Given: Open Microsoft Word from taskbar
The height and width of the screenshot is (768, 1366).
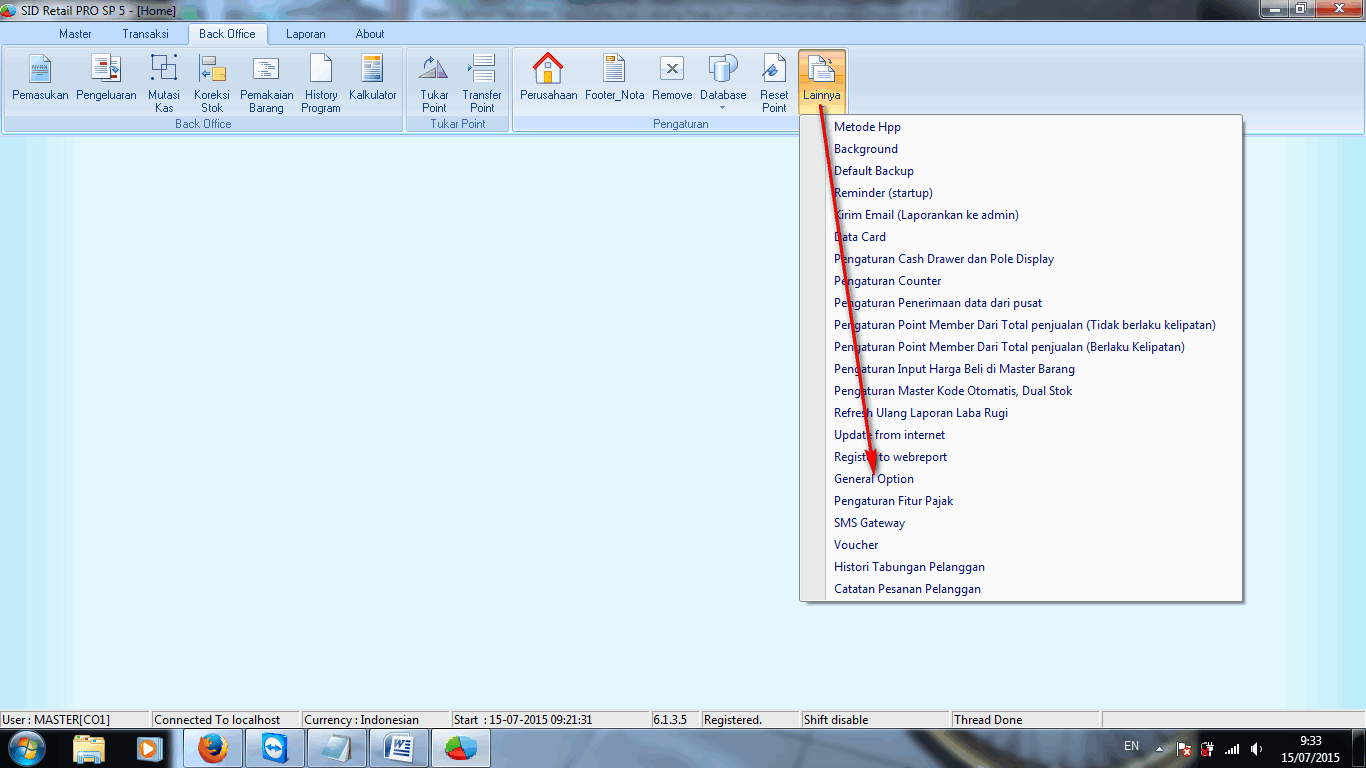Looking at the screenshot, I should click(399, 748).
